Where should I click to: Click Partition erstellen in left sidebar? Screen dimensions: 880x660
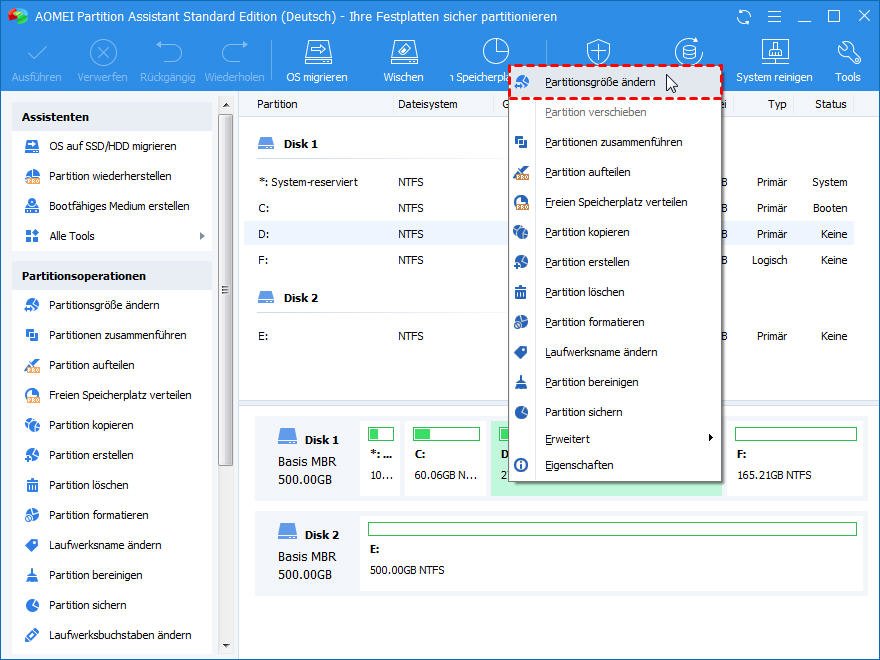pyautogui.click(x=112, y=455)
